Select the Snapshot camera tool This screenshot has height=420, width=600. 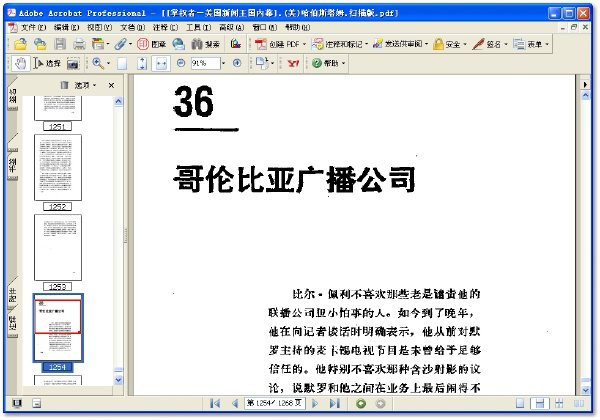(x=73, y=63)
